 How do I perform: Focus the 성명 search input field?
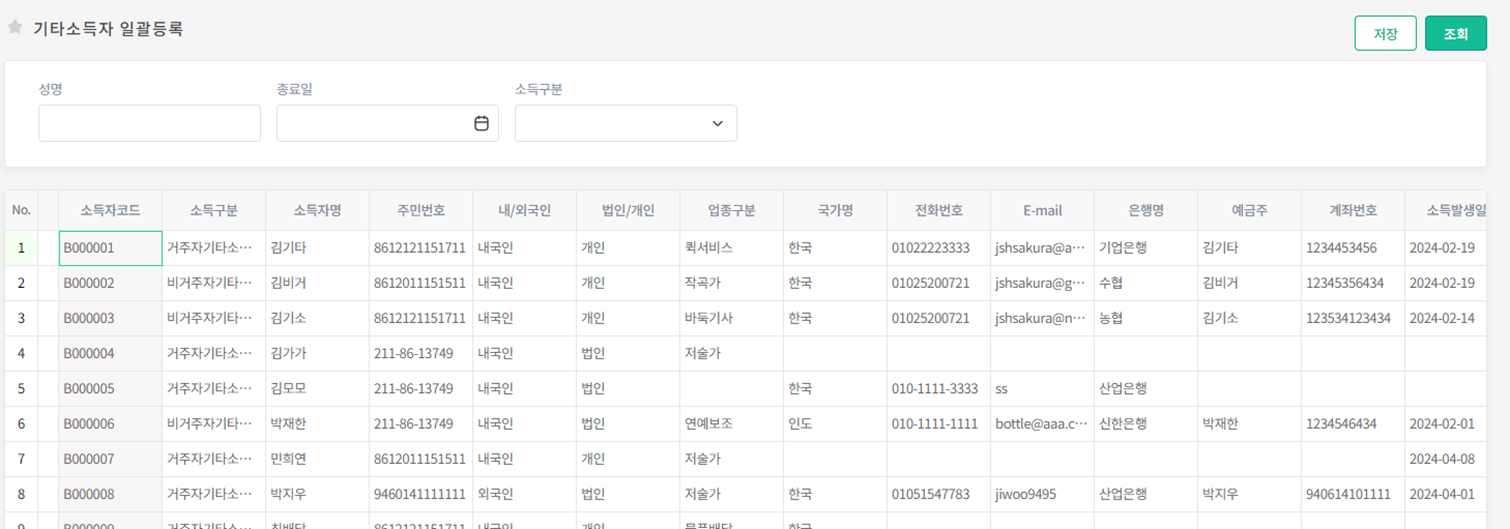click(149, 123)
